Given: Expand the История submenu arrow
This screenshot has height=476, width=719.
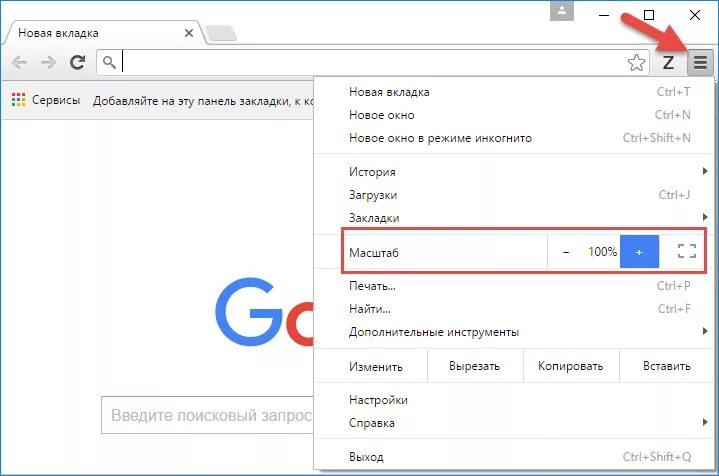Looking at the screenshot, I should pos(705,171).
